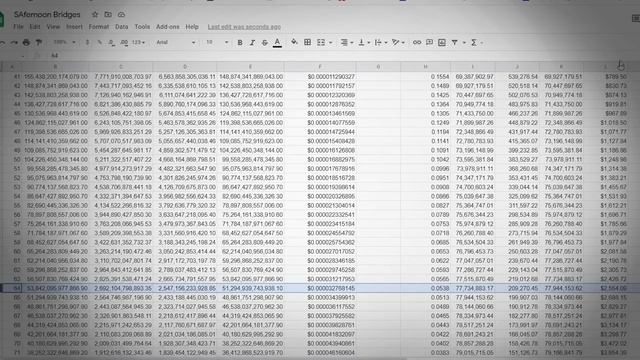640x360 pixels.
Task: Click cell 0.0538 in row 64
Action: [425, 288]
